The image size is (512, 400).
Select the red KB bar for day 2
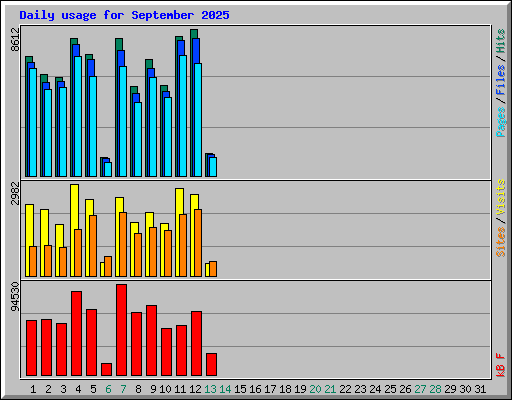(46, 348)
